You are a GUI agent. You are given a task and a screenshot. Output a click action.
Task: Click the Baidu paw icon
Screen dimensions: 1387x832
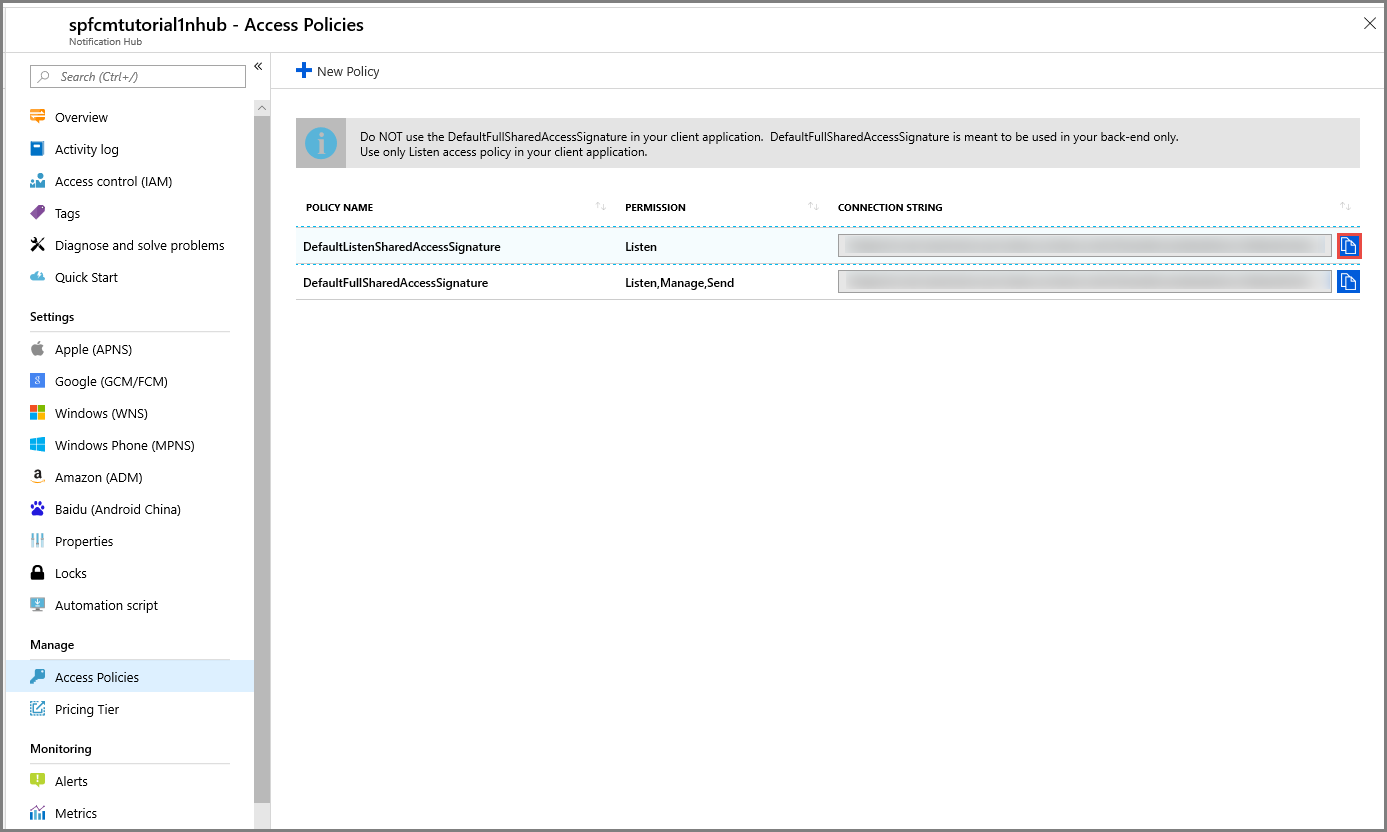point(38,509)
